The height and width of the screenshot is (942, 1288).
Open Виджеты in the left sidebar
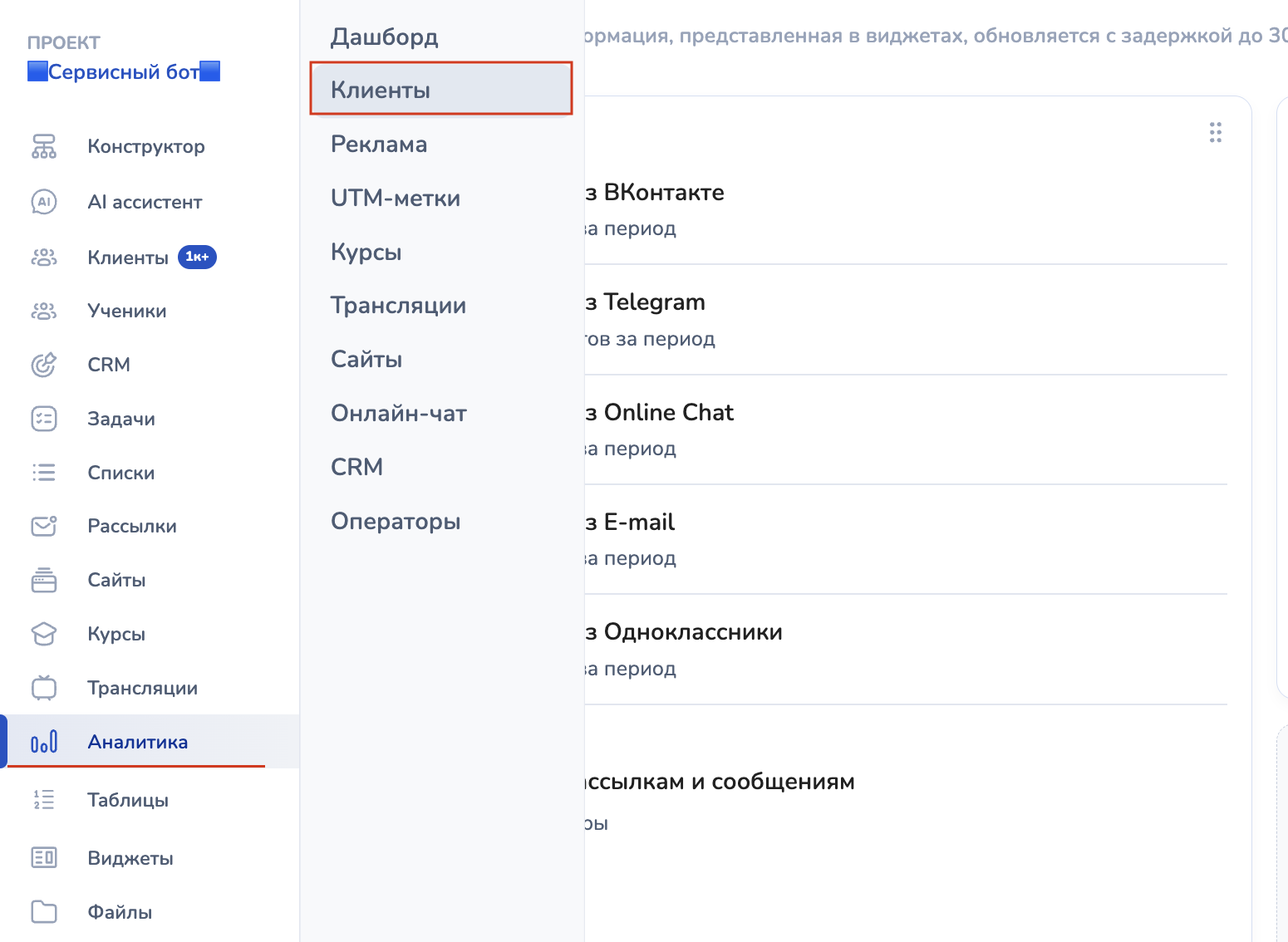(130, 858)
